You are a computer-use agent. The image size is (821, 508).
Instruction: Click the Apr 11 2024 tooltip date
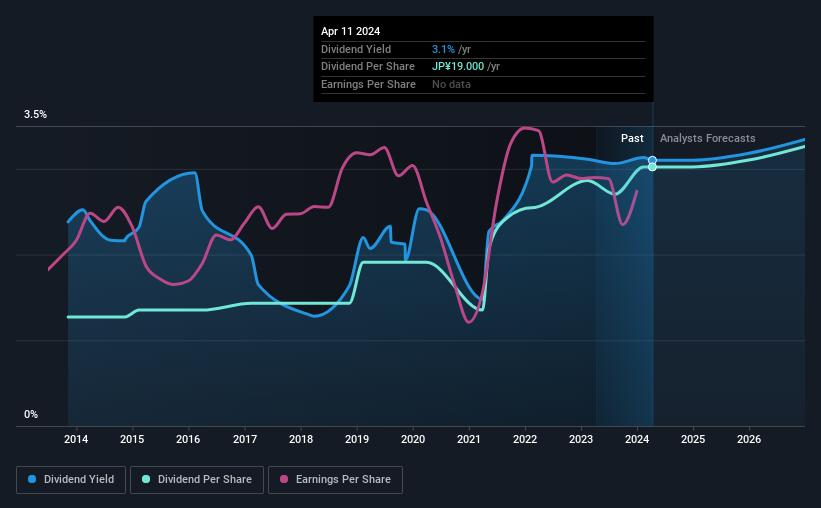click(x=350, y=31)
